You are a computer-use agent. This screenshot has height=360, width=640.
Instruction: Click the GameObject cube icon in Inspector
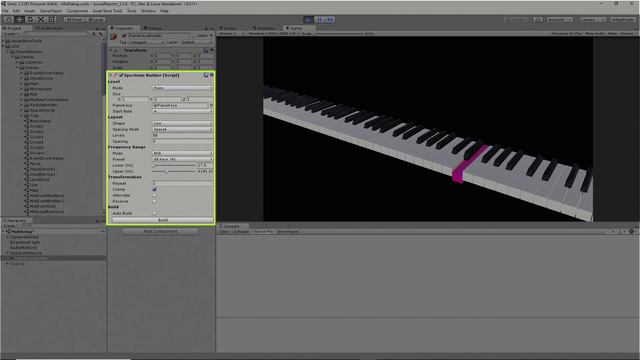coord(114,37)
